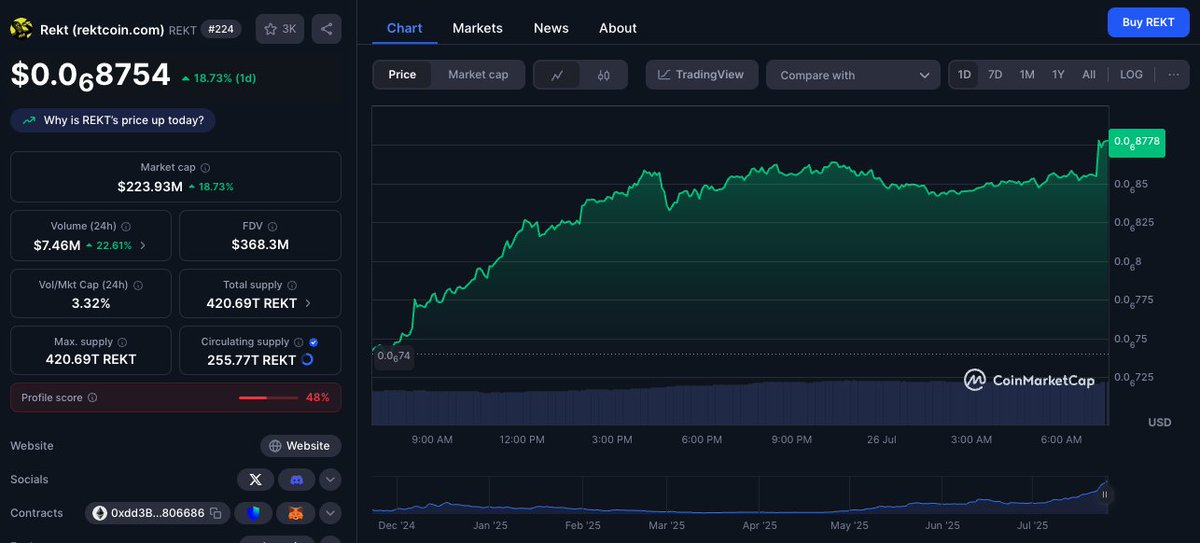1200x543 pixels.
Task: Copy the contract address icon
Action: click(x=217, y=513)
